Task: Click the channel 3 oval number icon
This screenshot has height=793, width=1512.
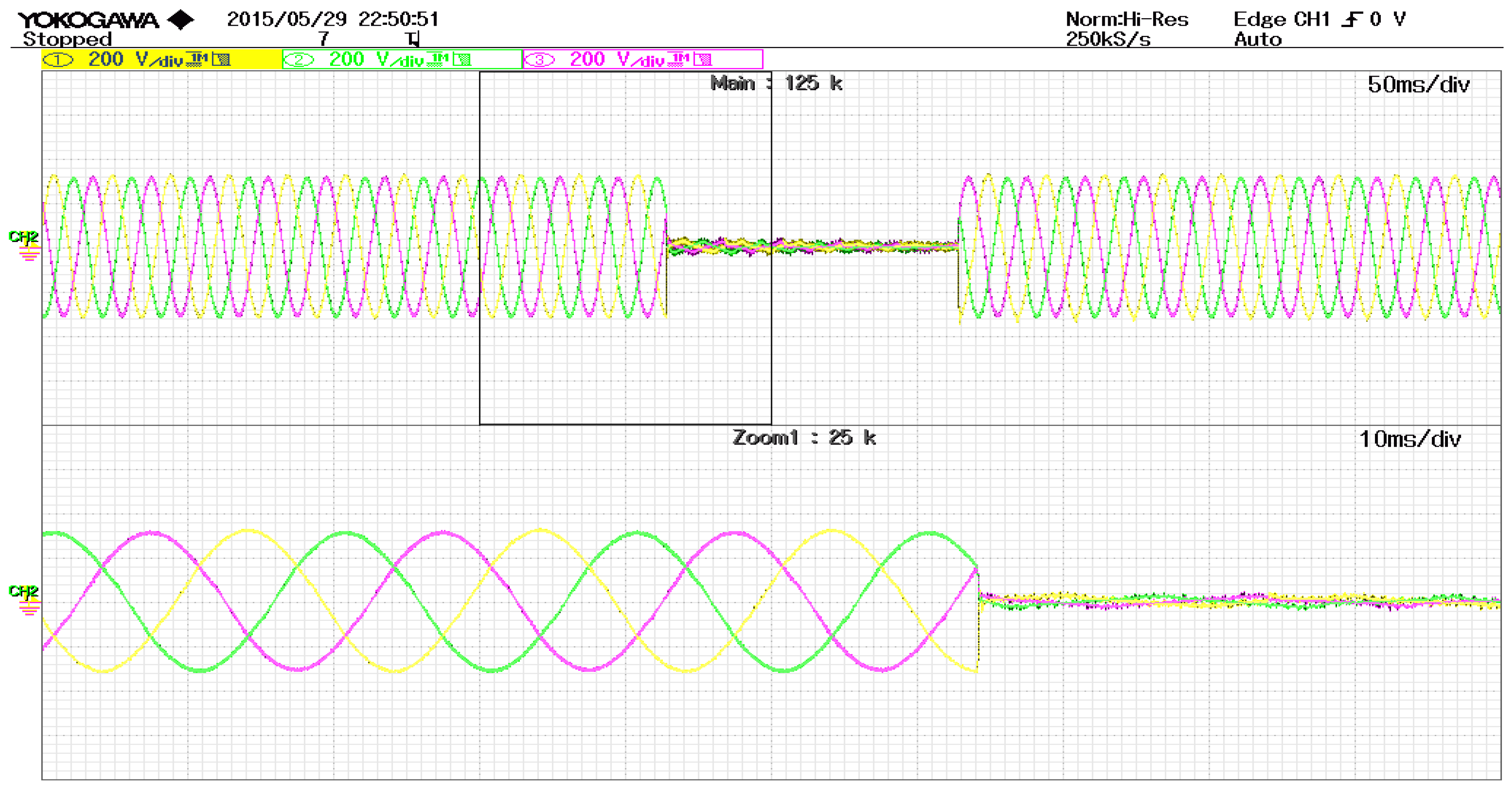Action: [x=539, y=60]
